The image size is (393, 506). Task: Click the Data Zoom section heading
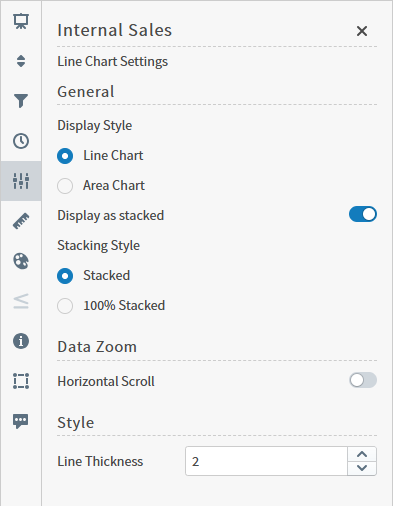97,347
